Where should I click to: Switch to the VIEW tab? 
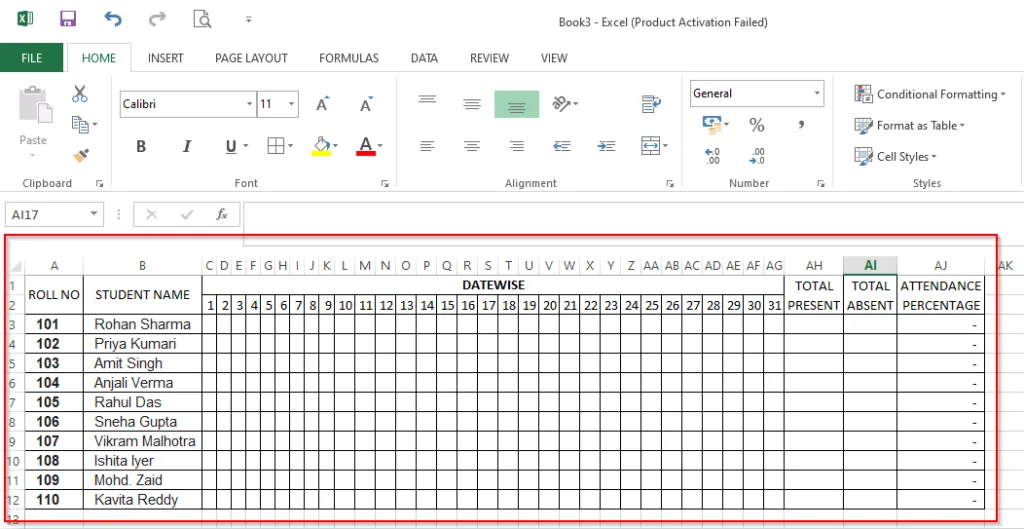pos(554,58)
